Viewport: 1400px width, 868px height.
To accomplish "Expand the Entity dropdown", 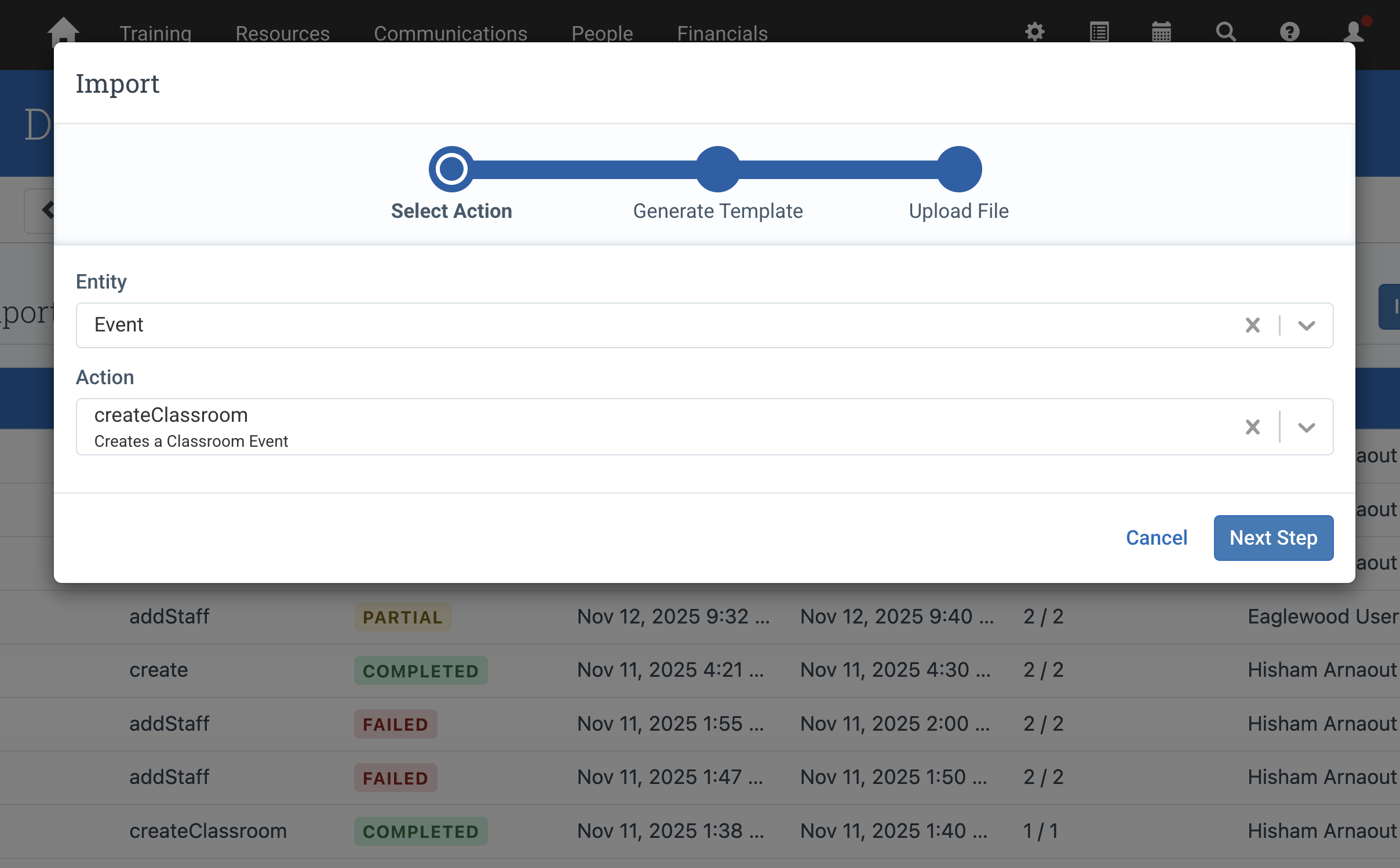I will (1306, 325).
